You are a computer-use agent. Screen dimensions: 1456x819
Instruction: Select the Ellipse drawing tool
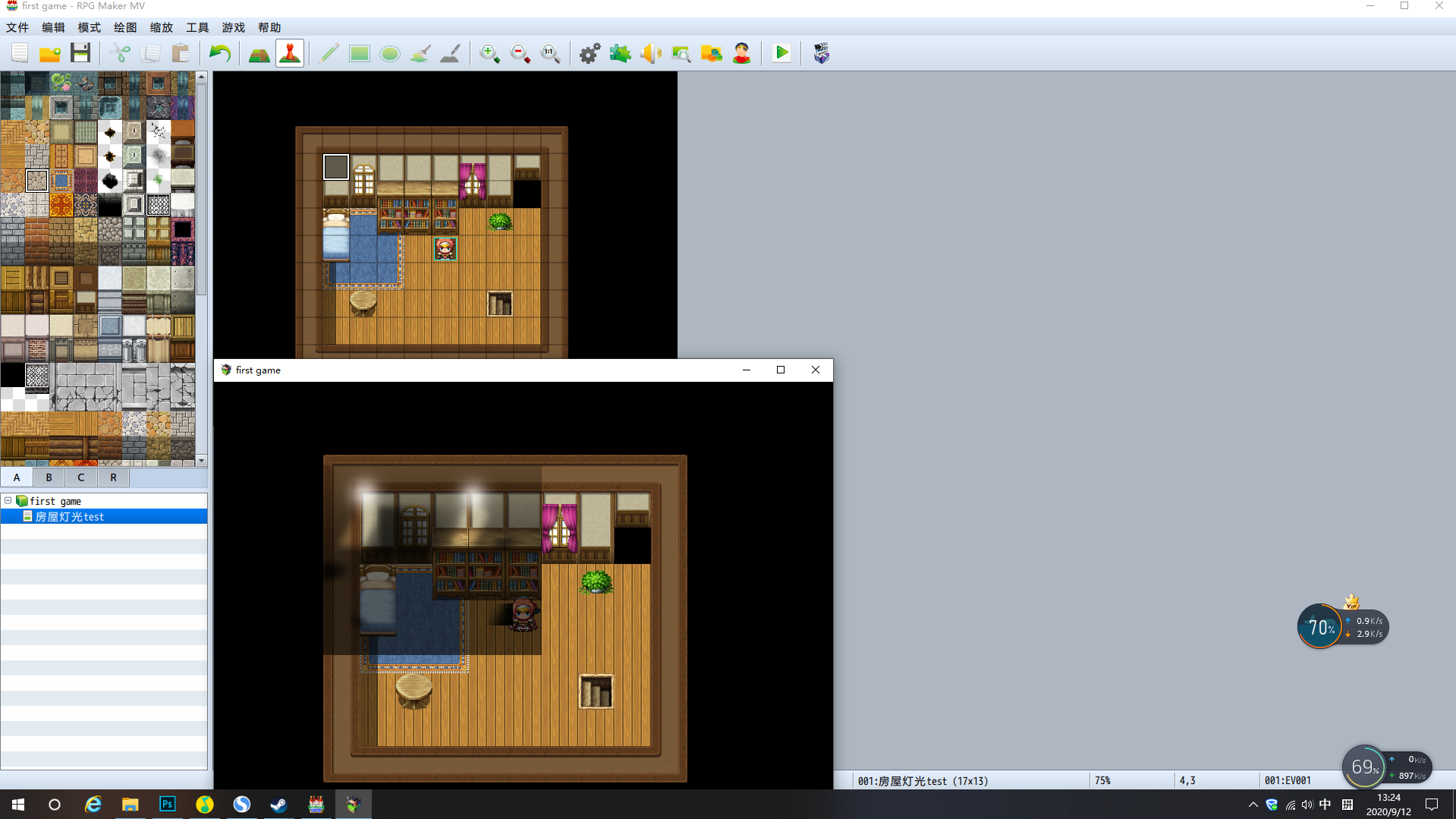click(x=390, y=53)
